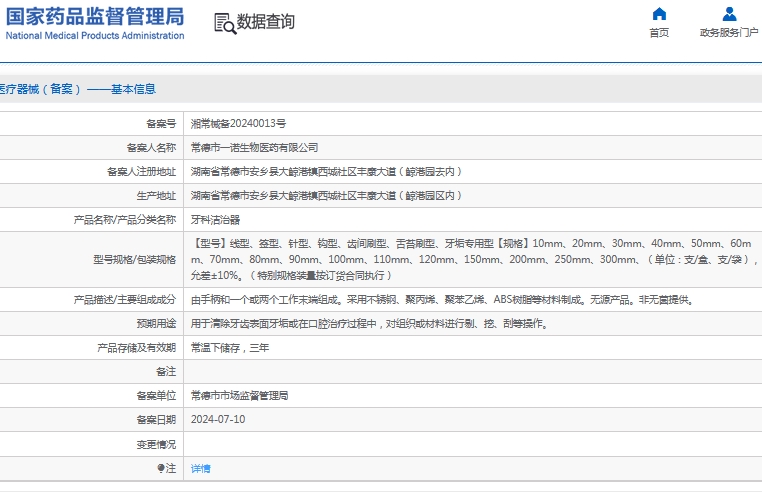Screen dimensions: 762x492
Task: Click the product description starting 由手柄和
Action: click(443, 299)
